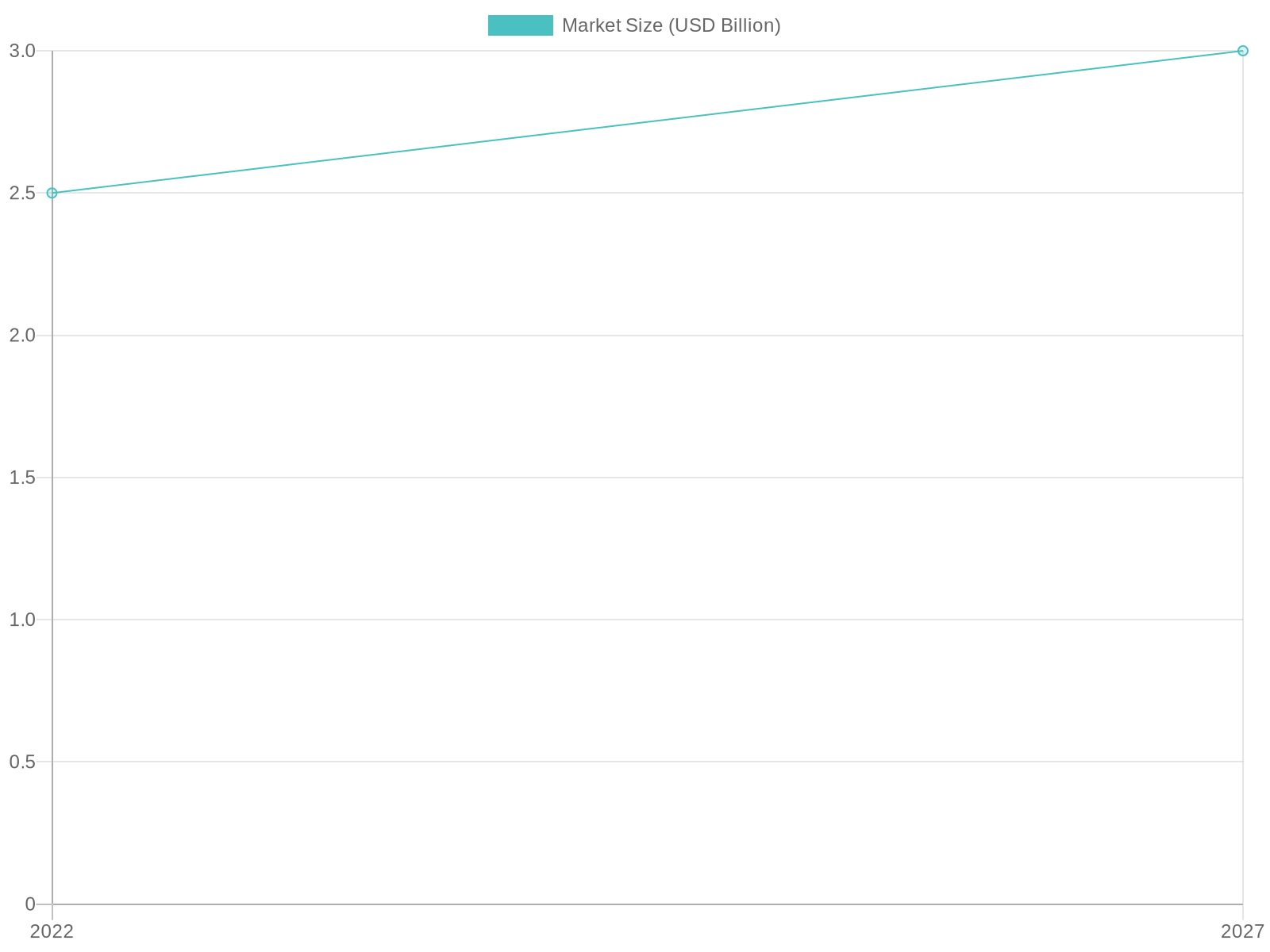Toggle the Market Size (USD Billion) legend label
This screenshot has height=952, width=1270.
(671, 25)
